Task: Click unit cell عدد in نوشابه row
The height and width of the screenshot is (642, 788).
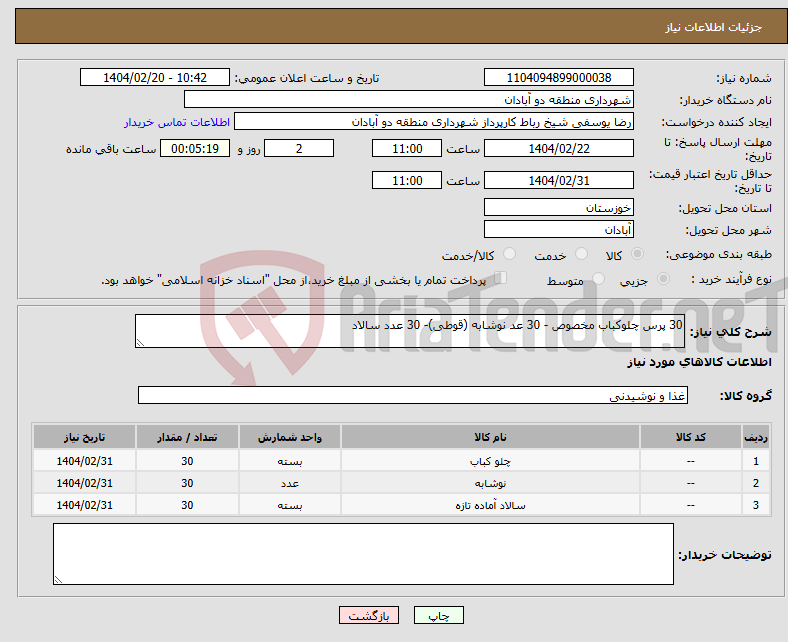Action: click(290, 483)
